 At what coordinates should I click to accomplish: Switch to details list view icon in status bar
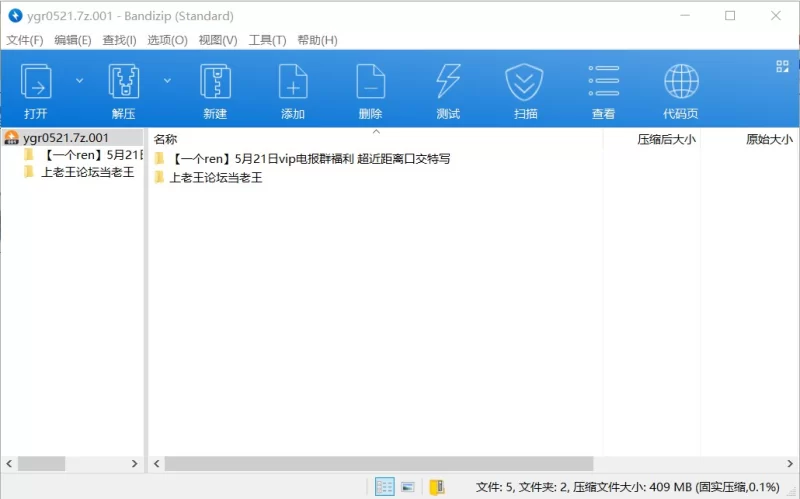(x=384, y=487)
